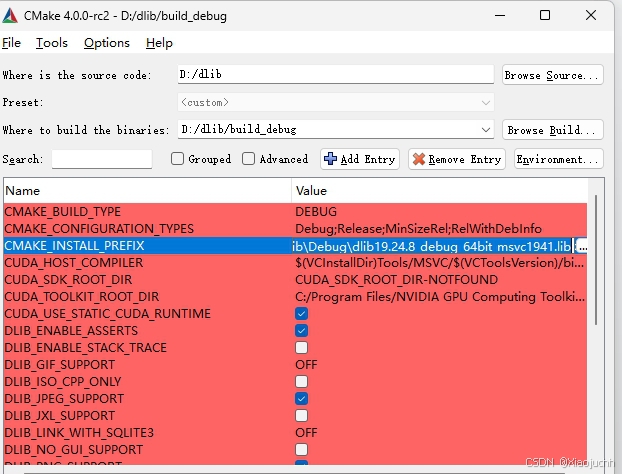Click Browse Source button
The height and width of the screenshot is (474, 622).
coord(553,75)
